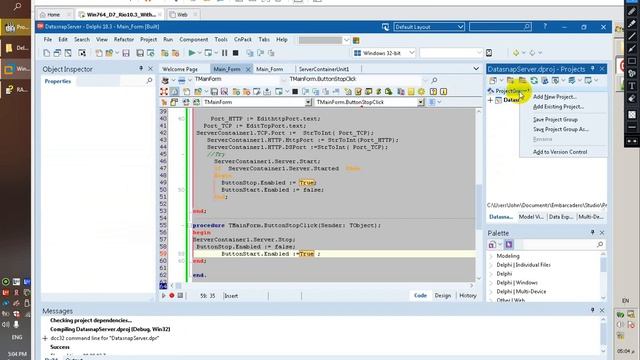This screenshot has height=360, width=640.
Task: Click the Palette search field
Action: (x=563, y=244)
